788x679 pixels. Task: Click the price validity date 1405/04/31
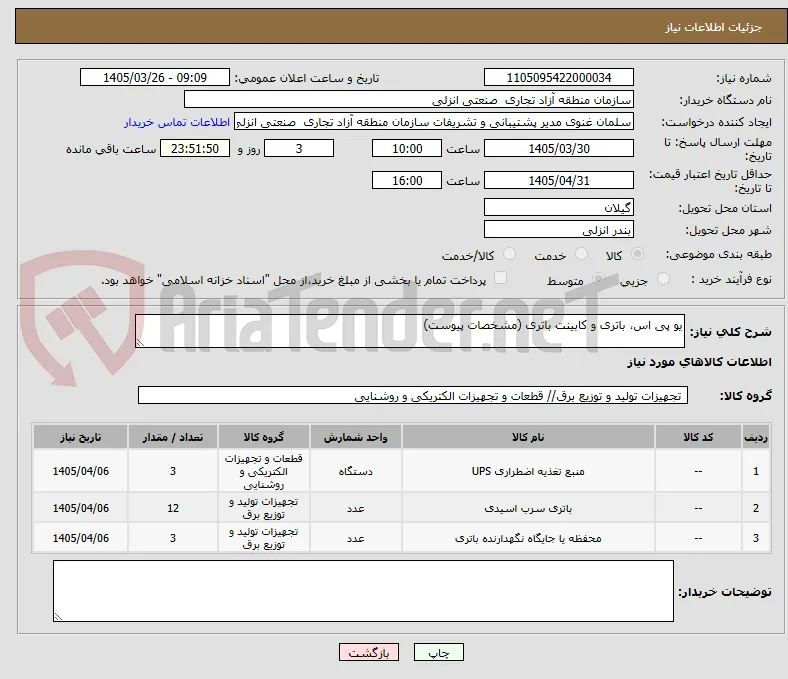click(x=559, y=180)
